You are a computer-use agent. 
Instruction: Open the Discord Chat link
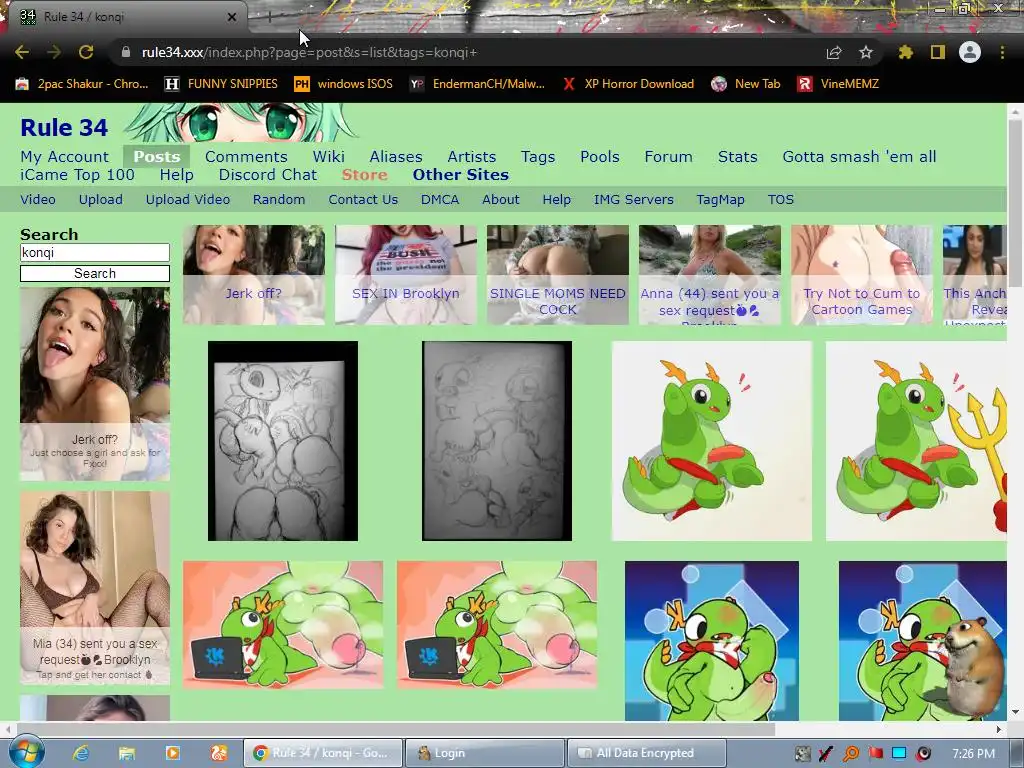(268, 175)
